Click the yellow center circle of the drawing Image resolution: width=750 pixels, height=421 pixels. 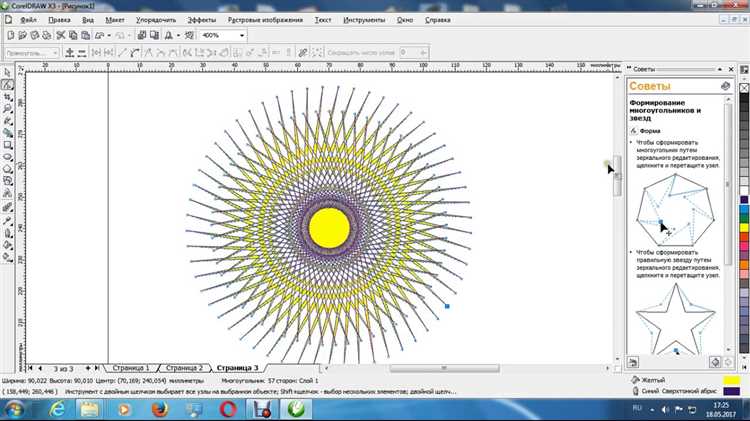[x=330, y=226]
